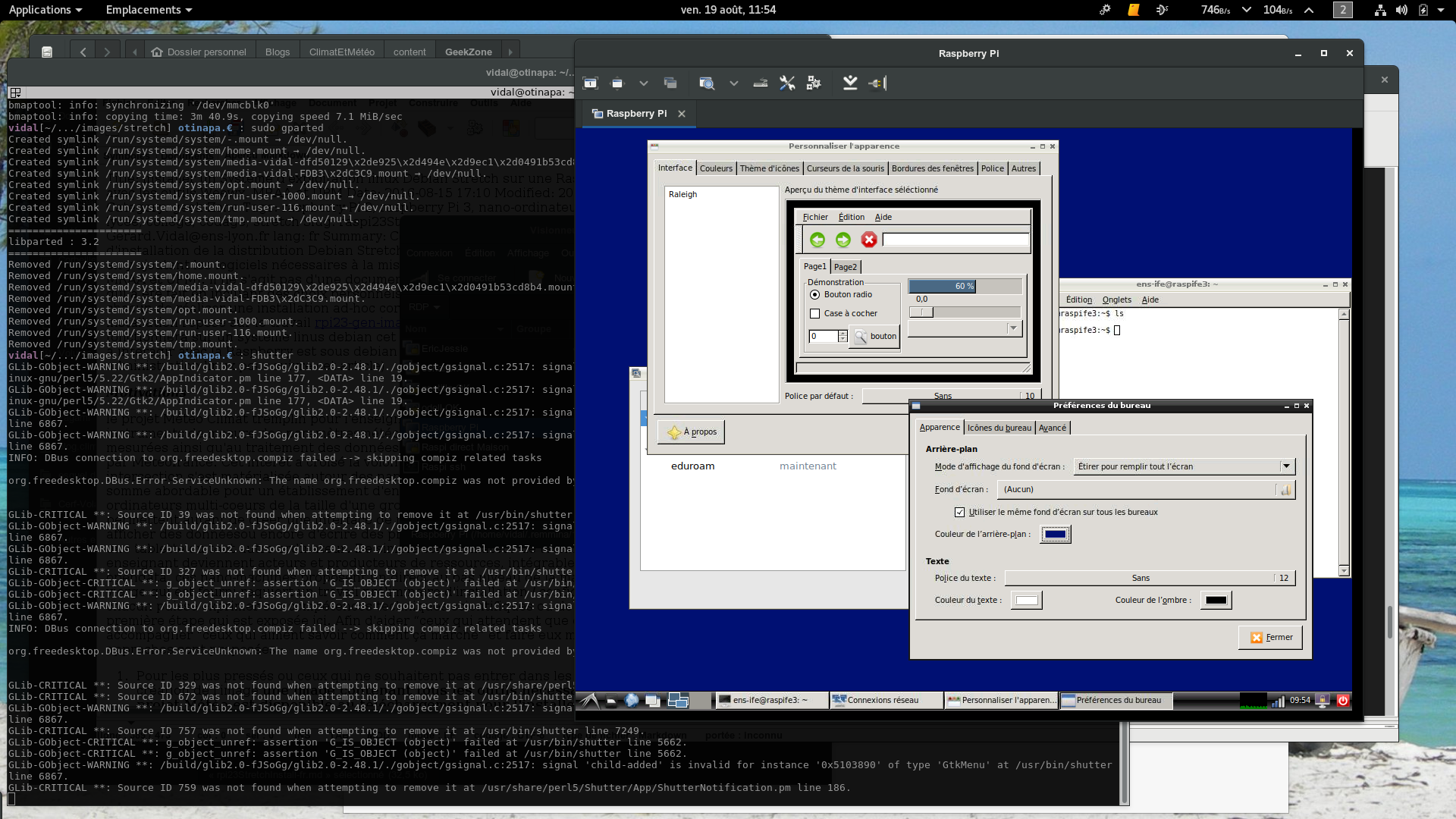Toggle fullscreen in the remote viewer toolbar

(590, 83)
